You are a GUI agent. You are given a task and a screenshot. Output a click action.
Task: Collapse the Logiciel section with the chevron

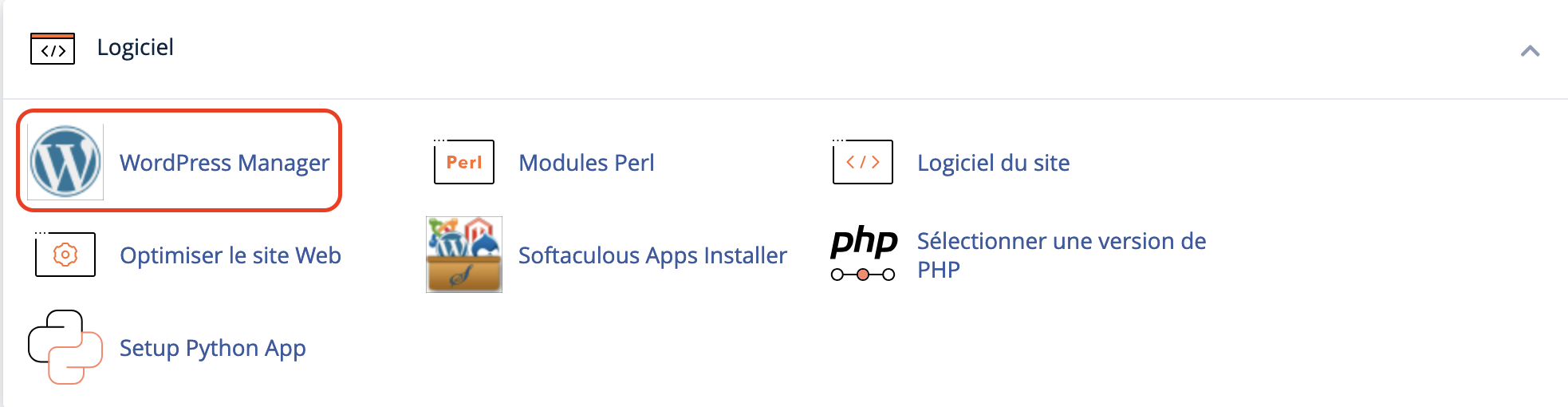click(x=1530, y=51)
